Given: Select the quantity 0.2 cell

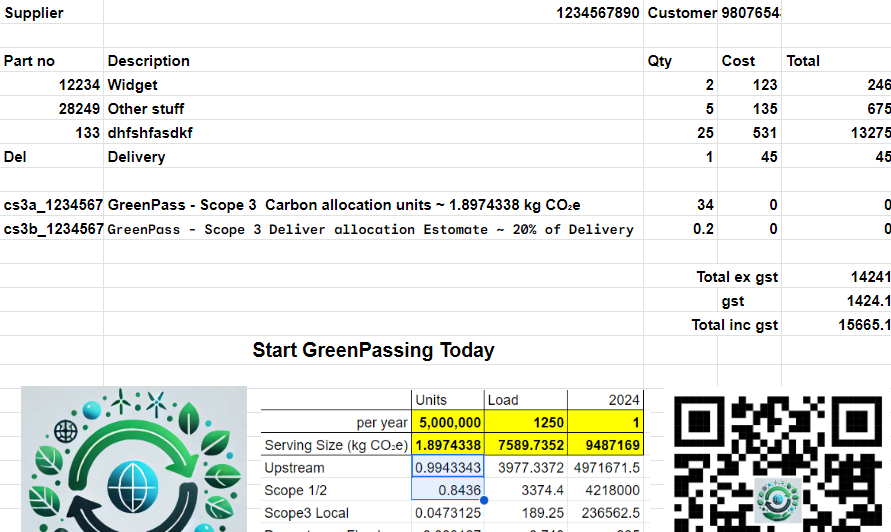Looking at the screenshot, I should 680,228.
